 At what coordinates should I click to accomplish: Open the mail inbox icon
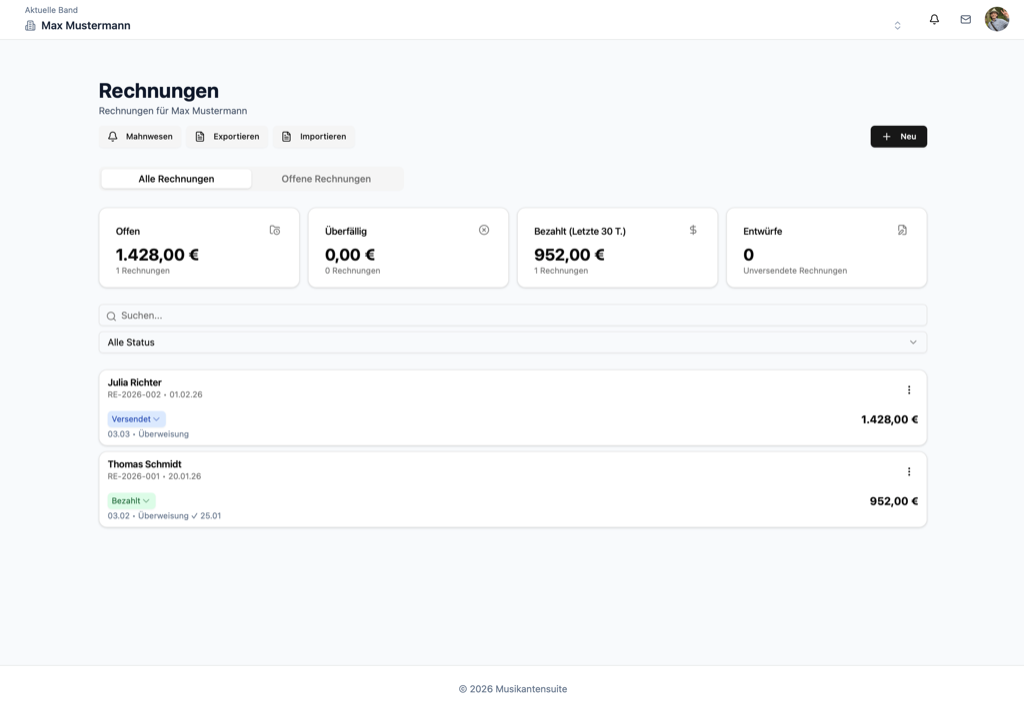click(966, 20)
